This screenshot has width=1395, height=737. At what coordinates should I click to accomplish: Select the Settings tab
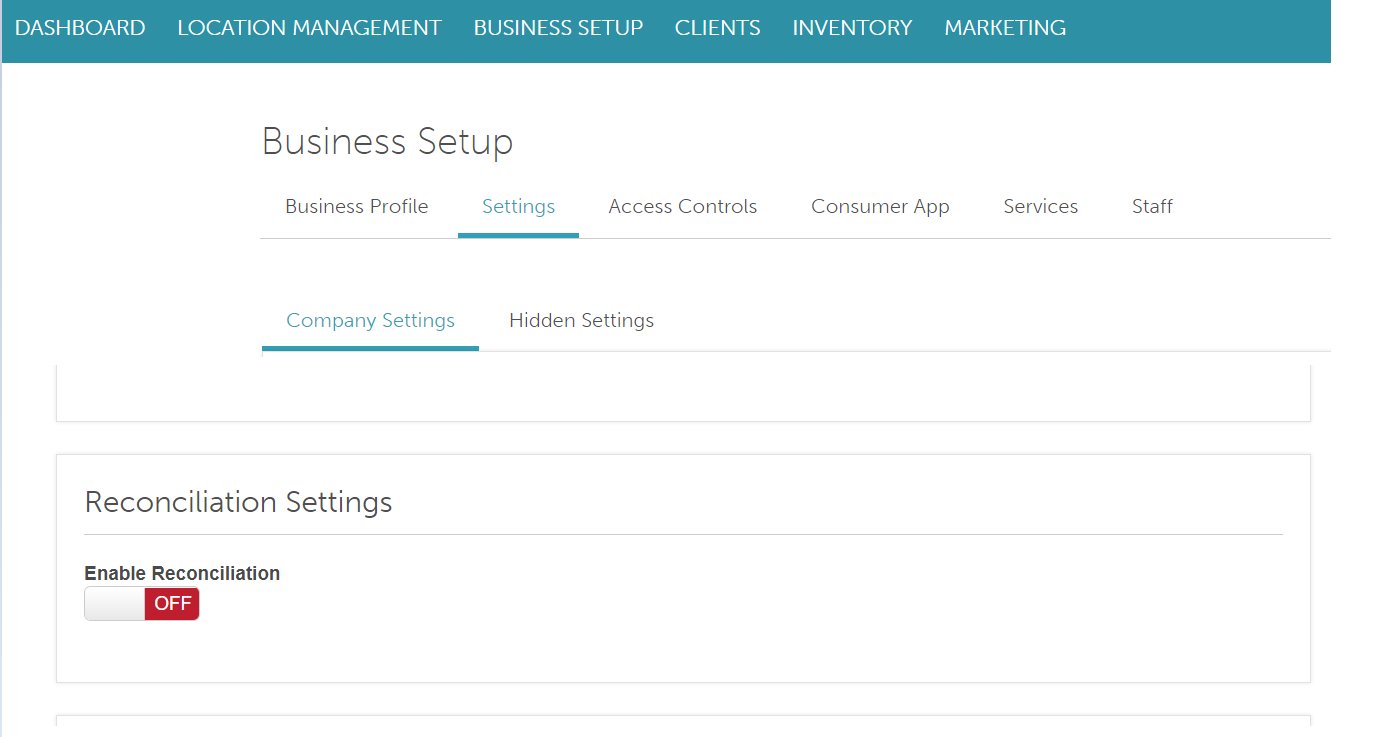click(518, 207)
